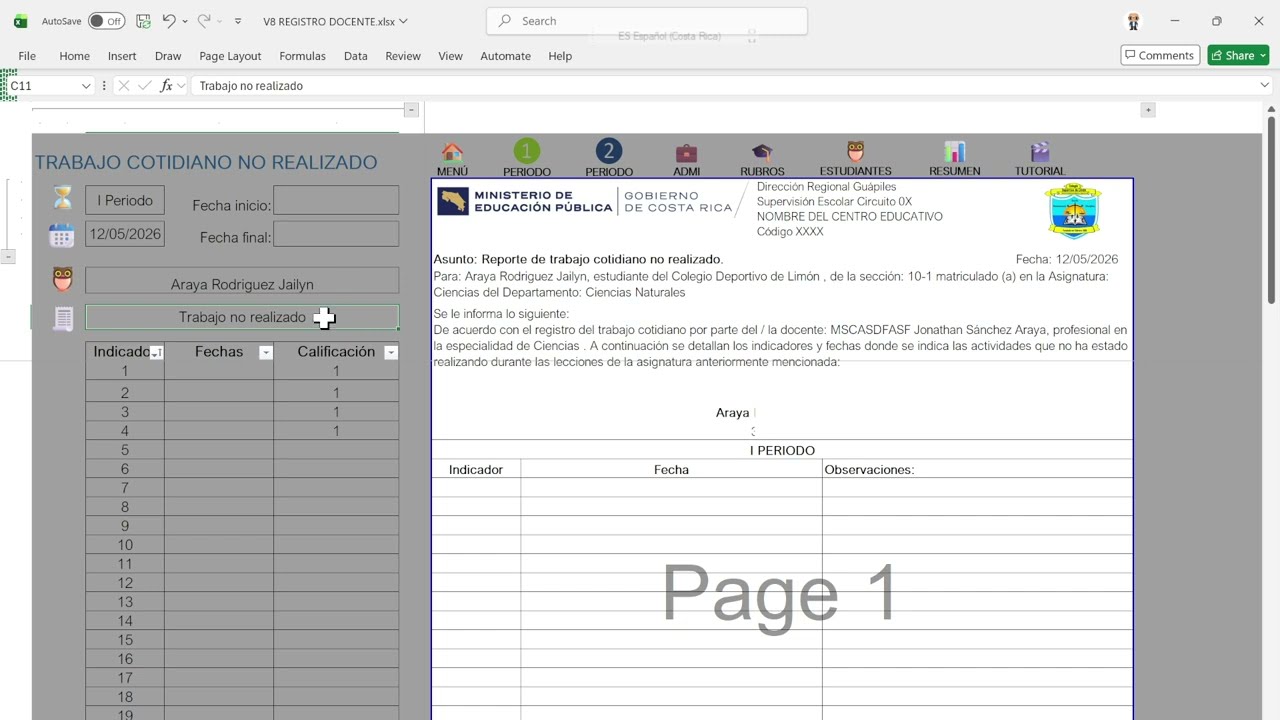Click the Ministerio de Educación Pública logo
This screenshot has width=1280, height=720.
[x=585, y=201]
